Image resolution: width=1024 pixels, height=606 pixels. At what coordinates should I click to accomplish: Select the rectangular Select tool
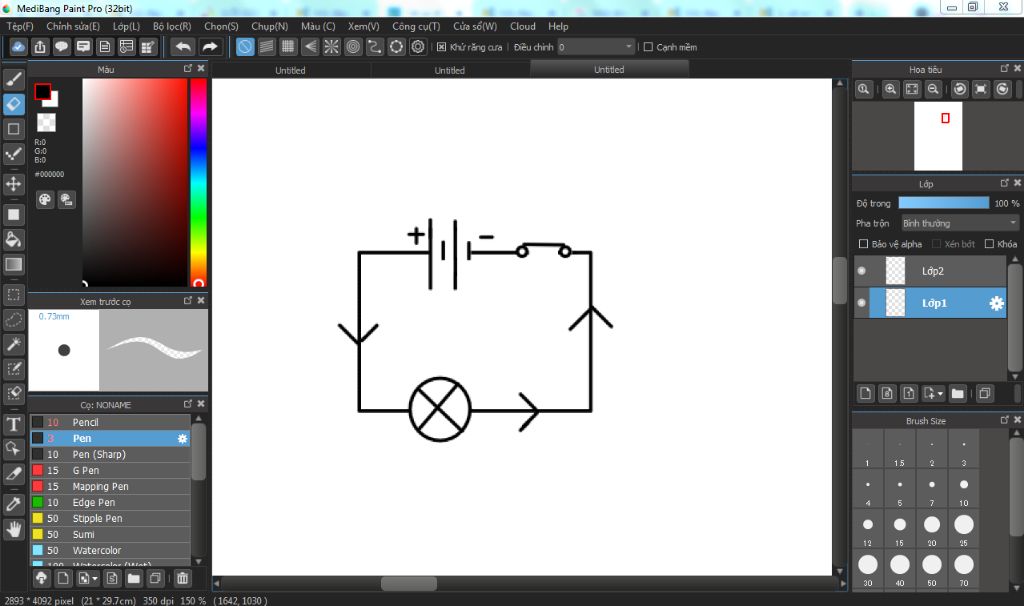click(14, 295)
